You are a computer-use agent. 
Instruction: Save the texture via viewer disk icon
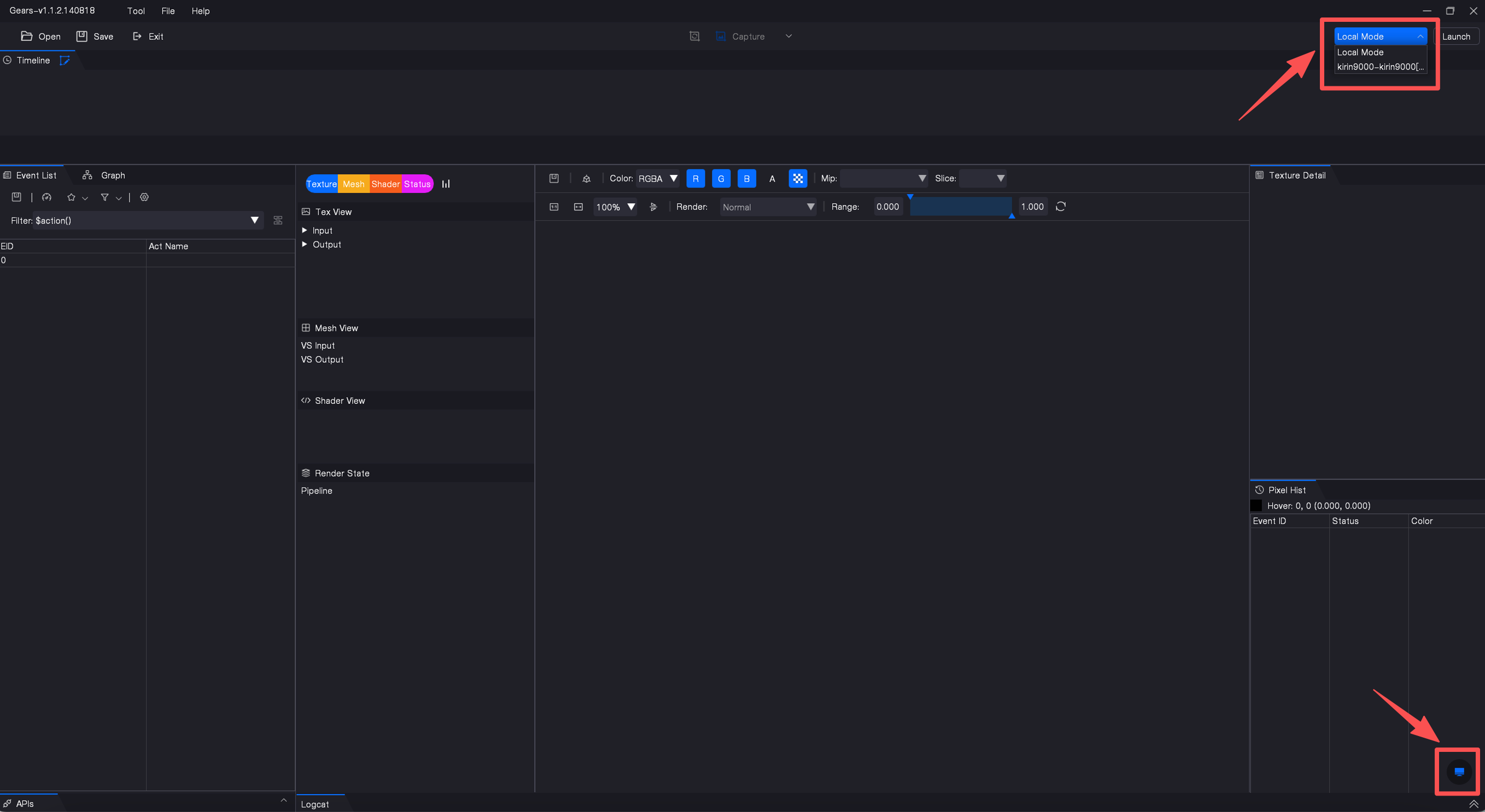pos(554,178)
